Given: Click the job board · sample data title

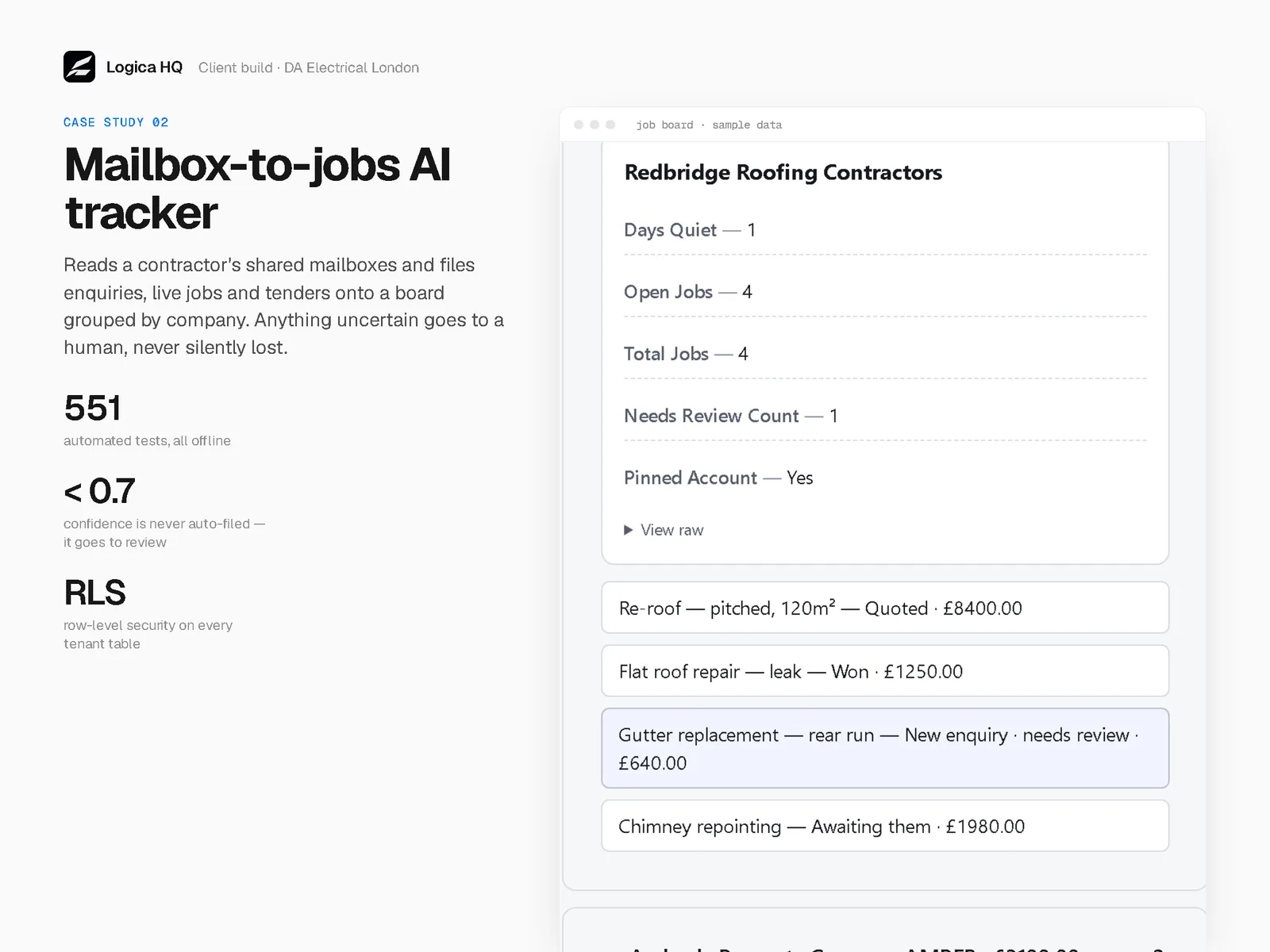Looking at the screenshot, I should [x=709, y=125].
